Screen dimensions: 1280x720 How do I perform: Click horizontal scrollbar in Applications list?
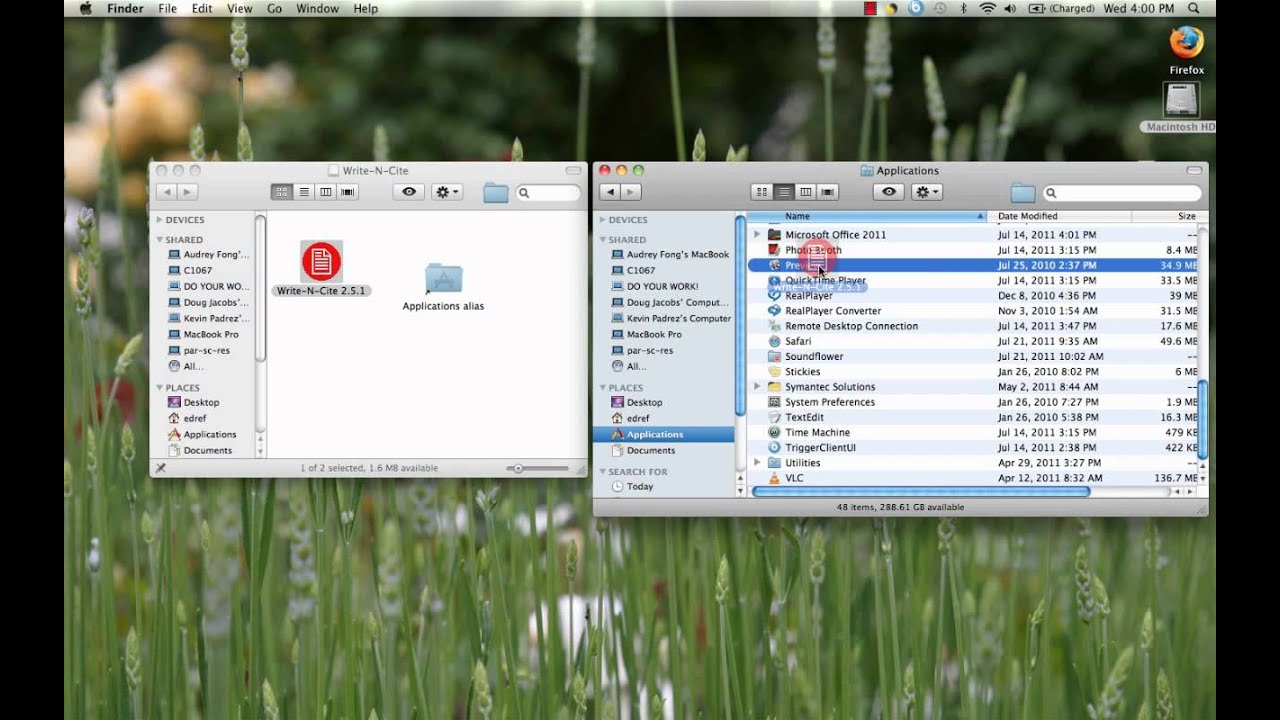click(x=920, y=491)
